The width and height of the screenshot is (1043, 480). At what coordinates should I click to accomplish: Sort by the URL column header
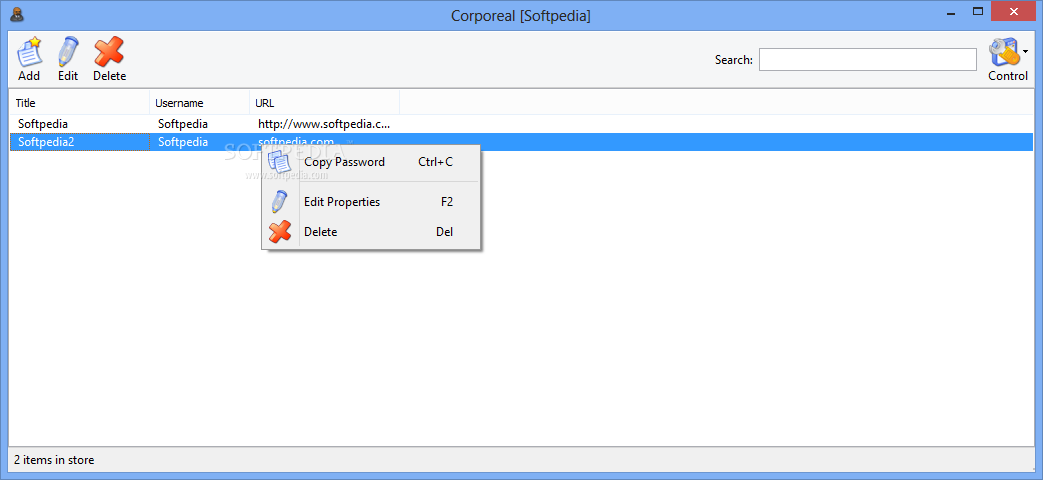click(x=325, y=103)
